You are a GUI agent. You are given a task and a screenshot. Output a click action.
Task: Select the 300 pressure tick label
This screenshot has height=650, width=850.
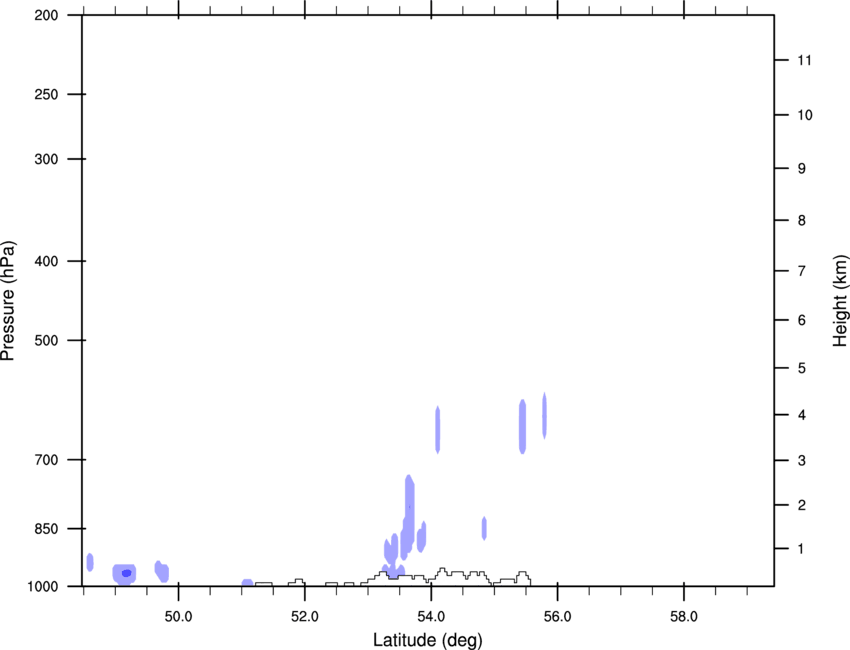[x=46, y=159]
